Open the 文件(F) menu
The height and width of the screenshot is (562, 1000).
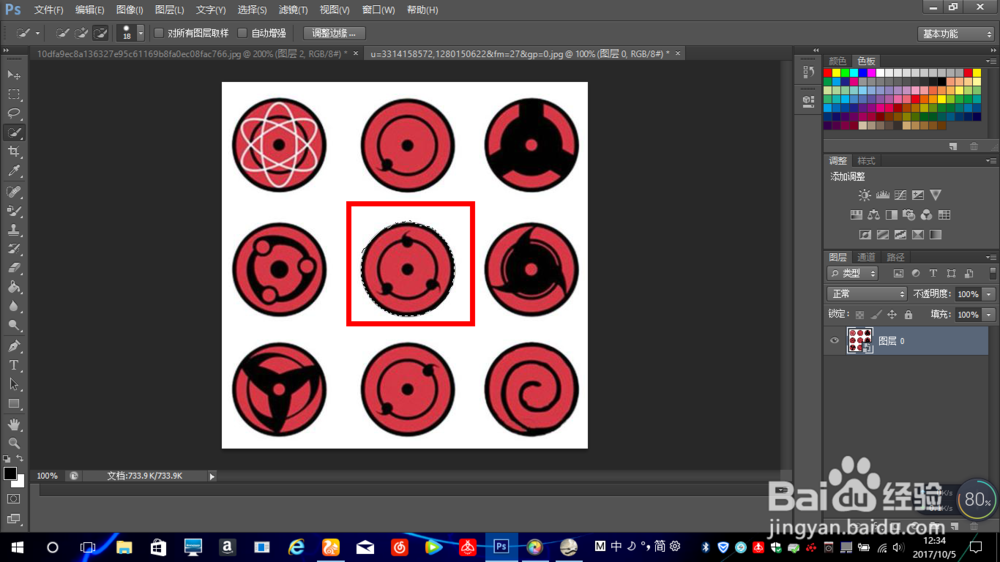[x=48, y=10]
